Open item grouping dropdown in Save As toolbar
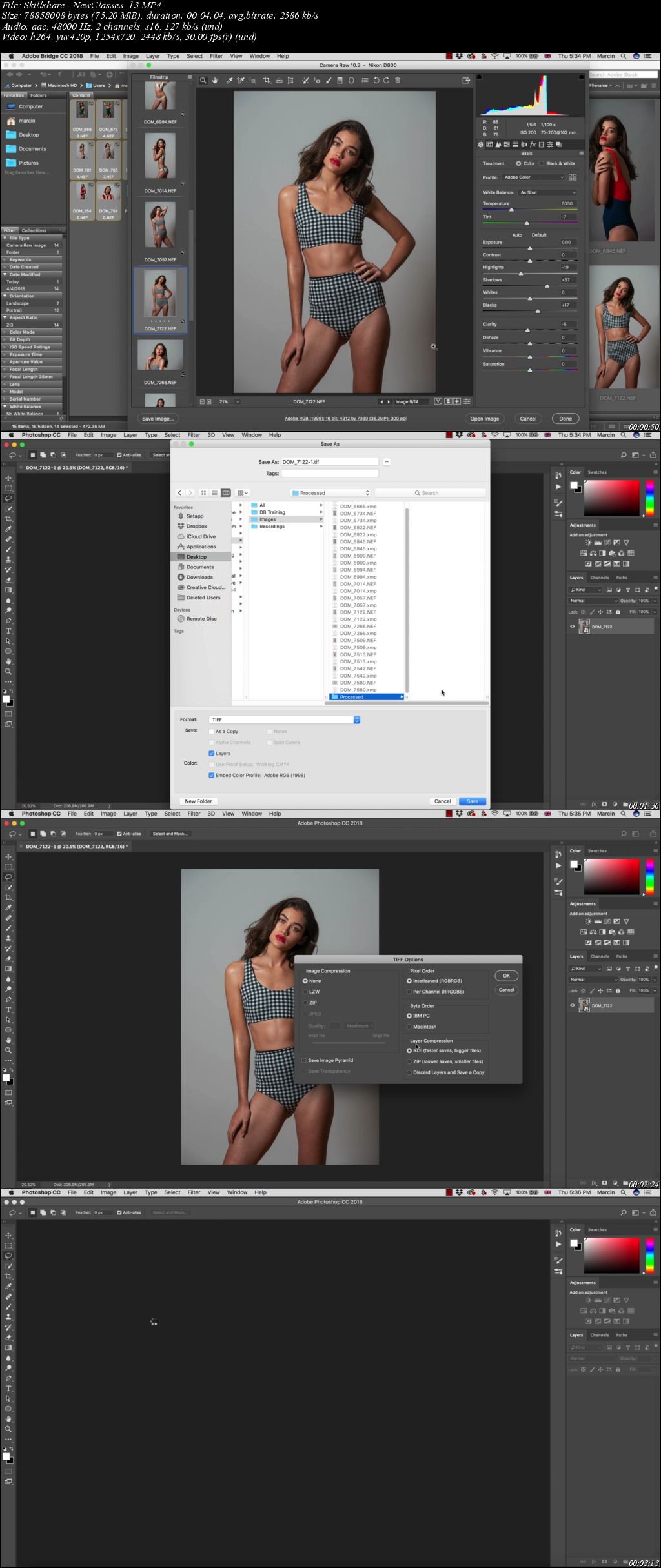Image resolution: width=661 pixels, height=1568 pixels. point(243,493)
